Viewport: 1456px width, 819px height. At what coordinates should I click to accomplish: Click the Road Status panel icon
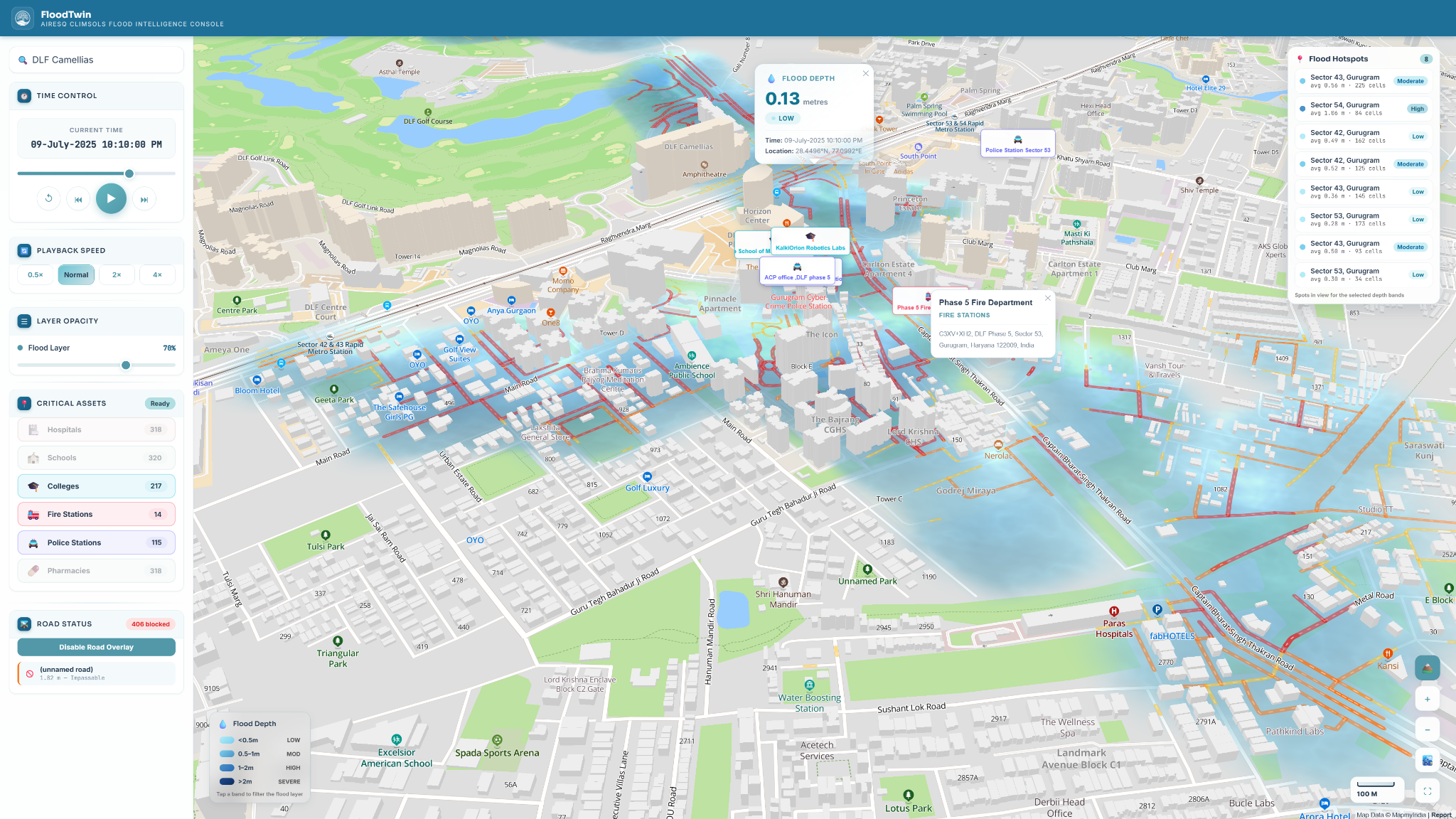click(24, 623)
